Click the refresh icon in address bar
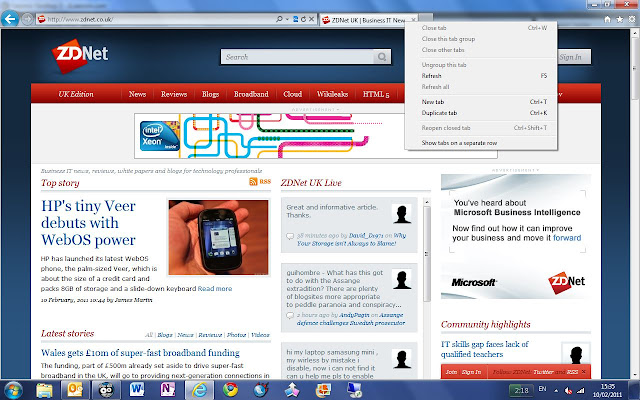The image size is (640, 400). click(x=303, y=19)
